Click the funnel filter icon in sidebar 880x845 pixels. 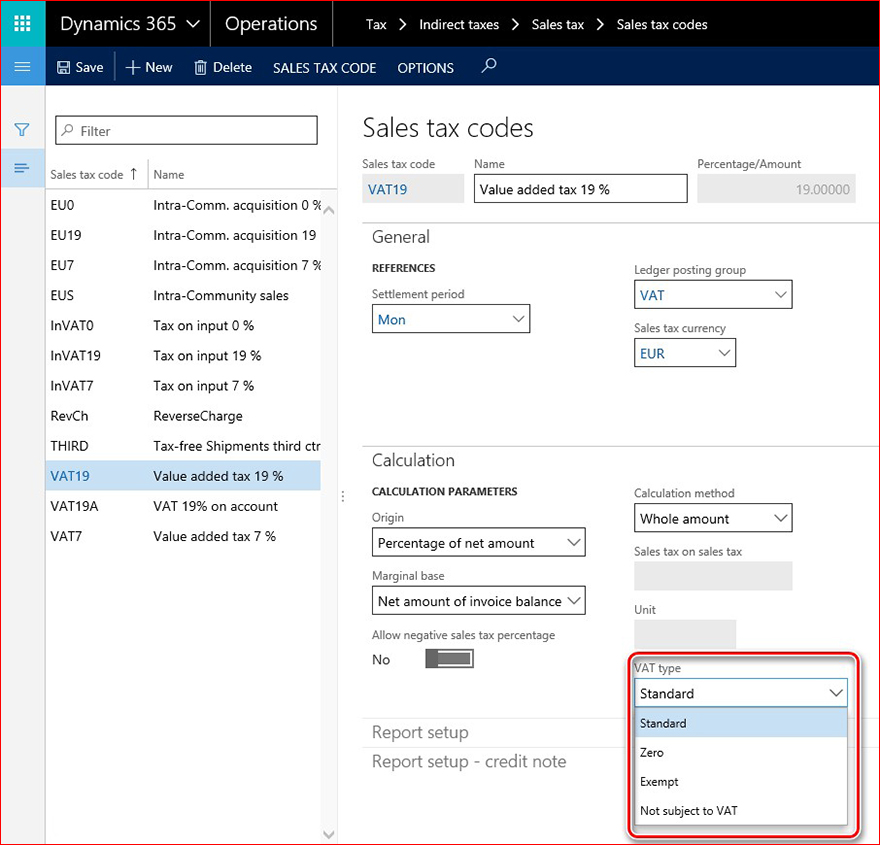coord(22,130)
